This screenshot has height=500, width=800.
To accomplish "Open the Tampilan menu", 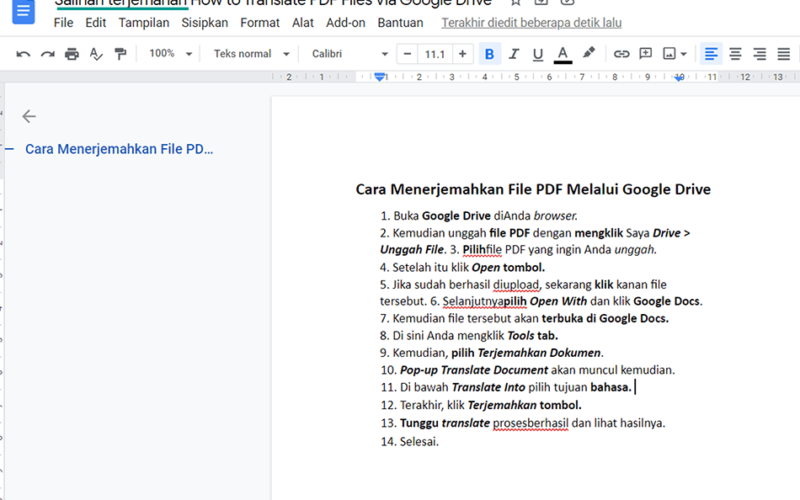I will 144,23.
